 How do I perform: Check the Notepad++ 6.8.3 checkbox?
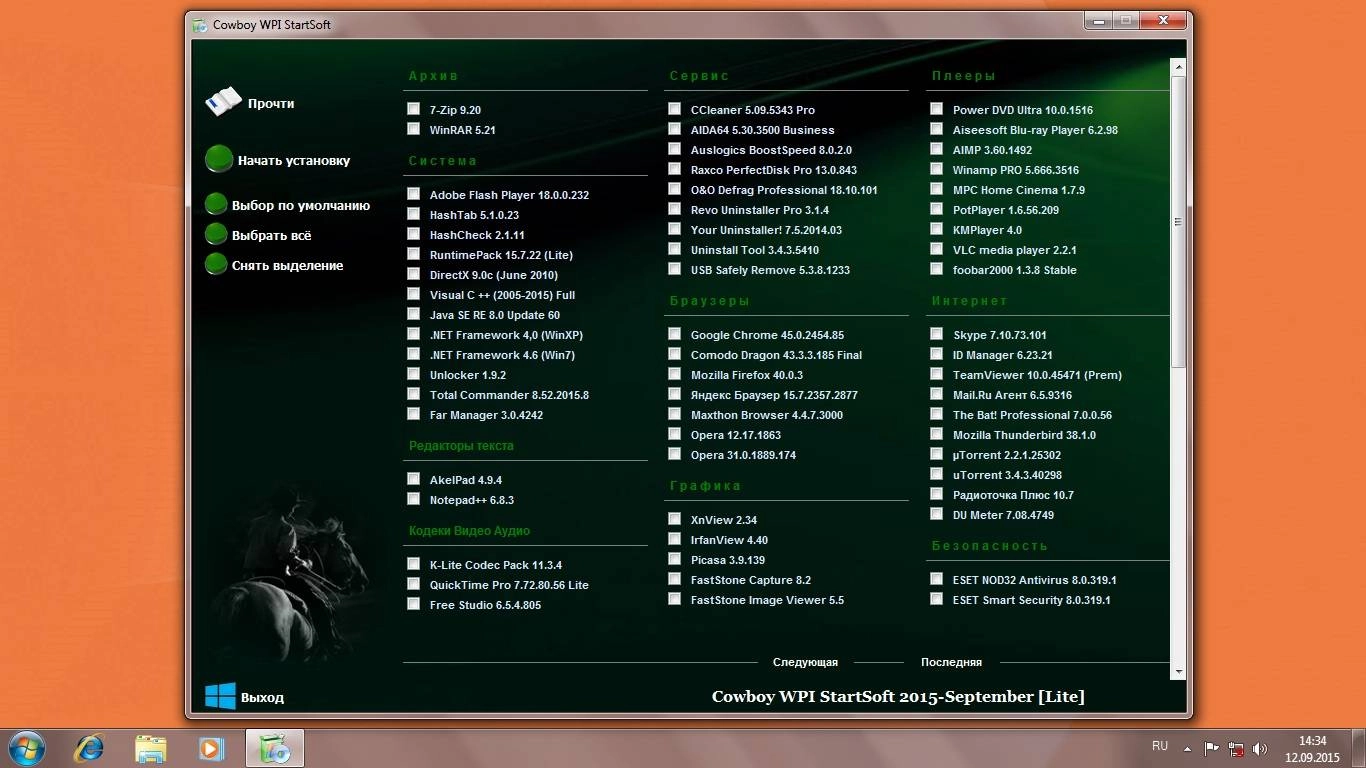pyautogui.click(x=413, y=499)
